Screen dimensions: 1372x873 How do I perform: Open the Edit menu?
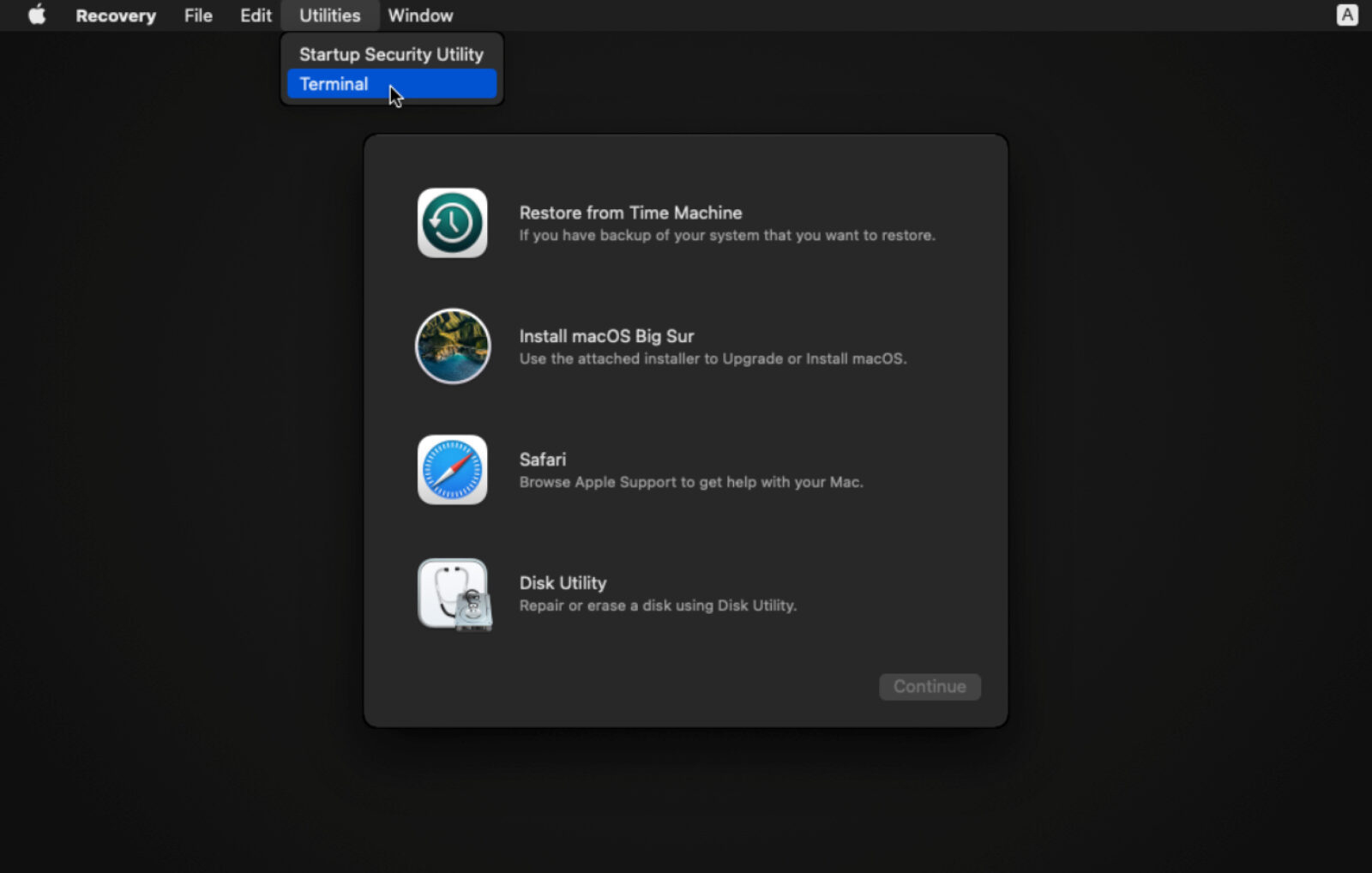pos(254,15)
